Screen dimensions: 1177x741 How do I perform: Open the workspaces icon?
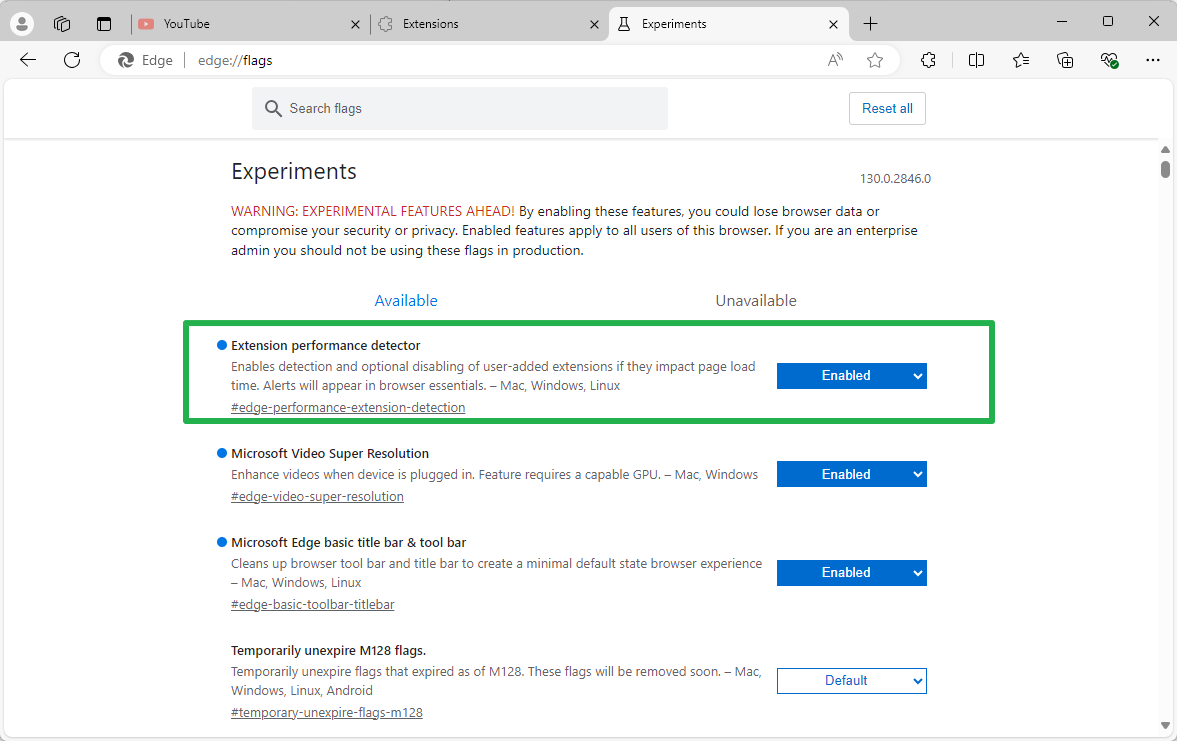click(x=62, y=24)
